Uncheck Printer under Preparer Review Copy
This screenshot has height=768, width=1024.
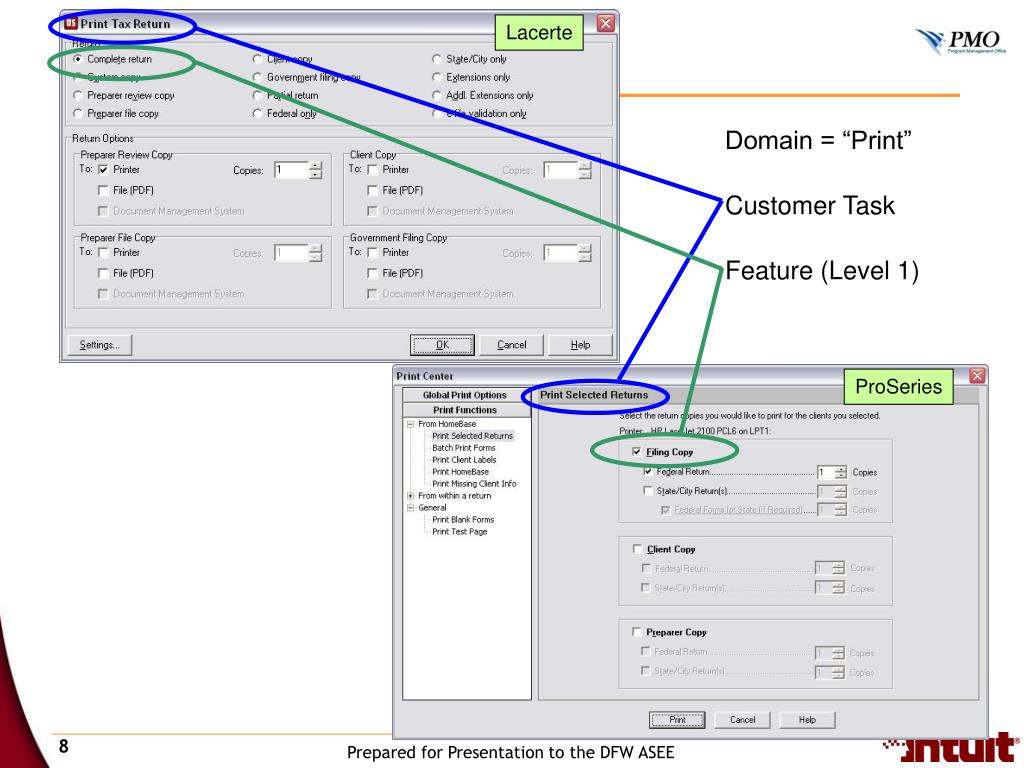(103, 170)
